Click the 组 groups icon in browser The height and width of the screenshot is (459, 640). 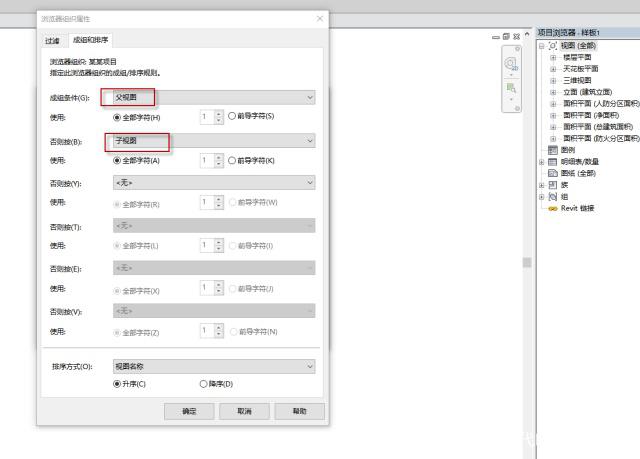[x=553, y=196]
